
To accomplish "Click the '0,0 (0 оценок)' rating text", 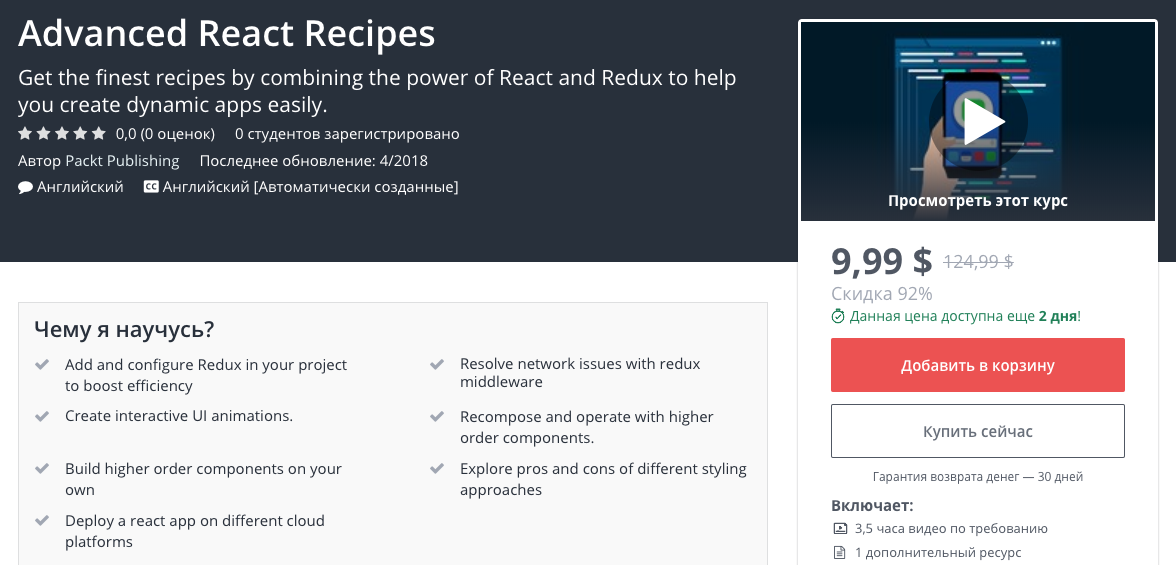I will click(x=165, y=134).
